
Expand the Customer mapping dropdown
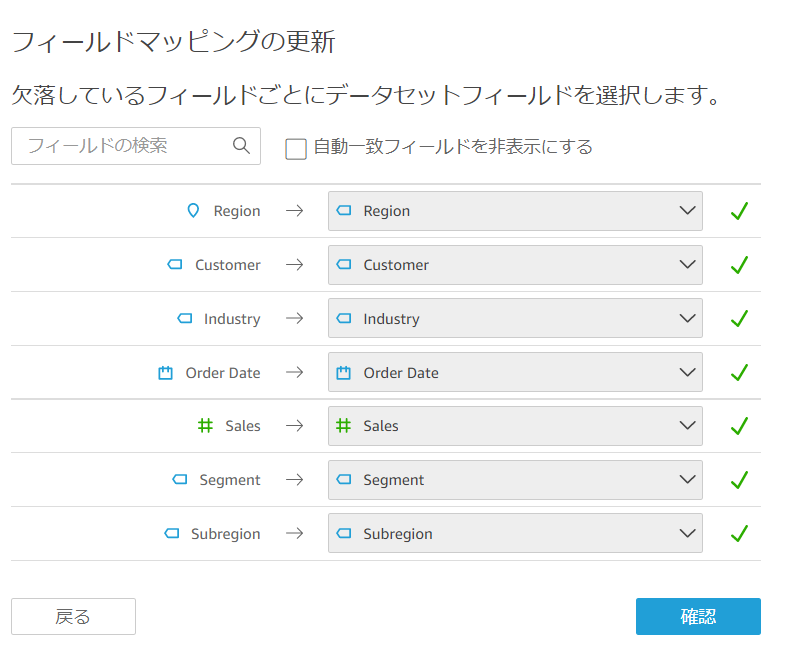pos(515,265)
